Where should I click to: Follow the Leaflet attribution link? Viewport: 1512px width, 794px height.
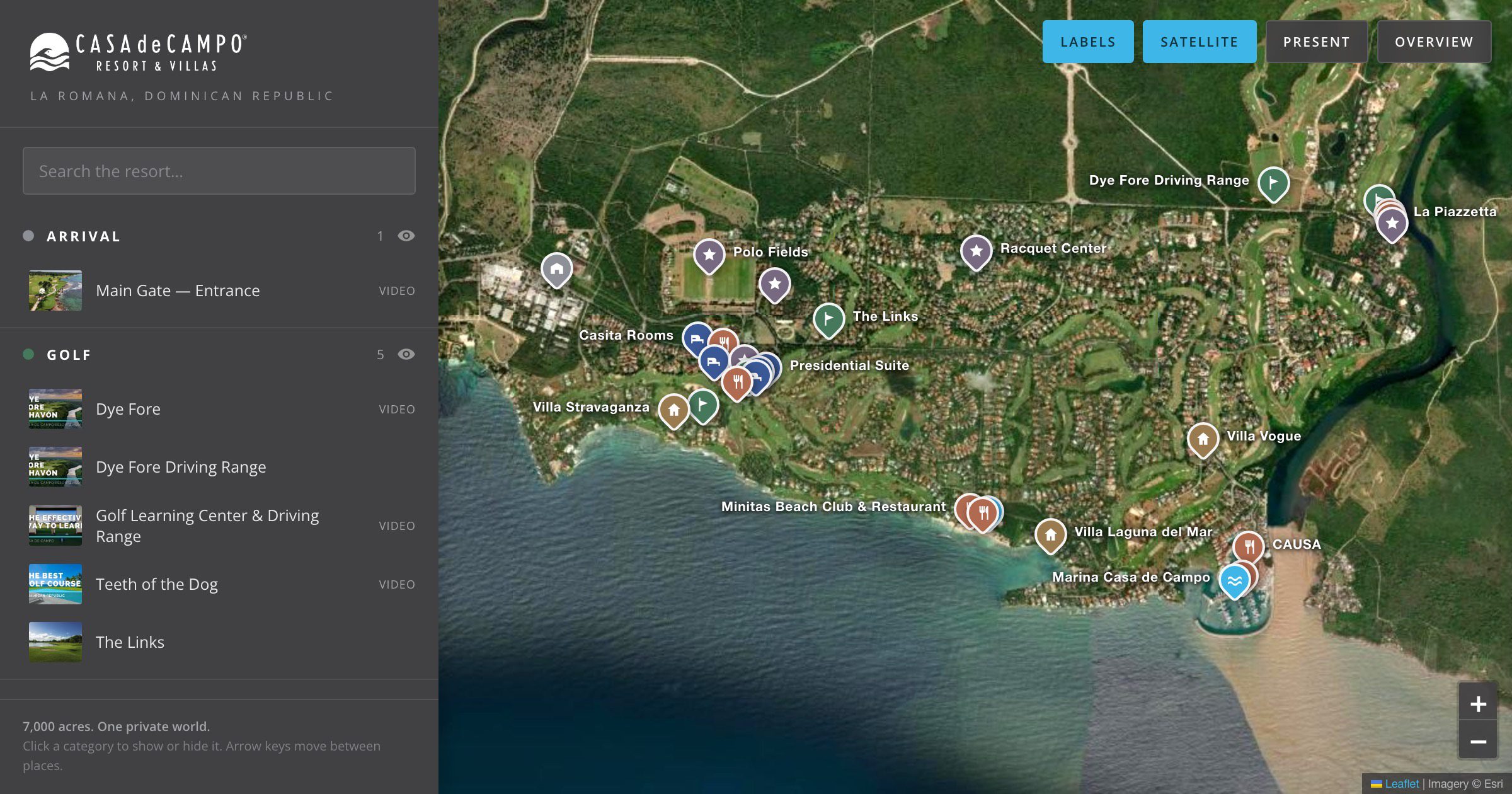pos(1402,783)
